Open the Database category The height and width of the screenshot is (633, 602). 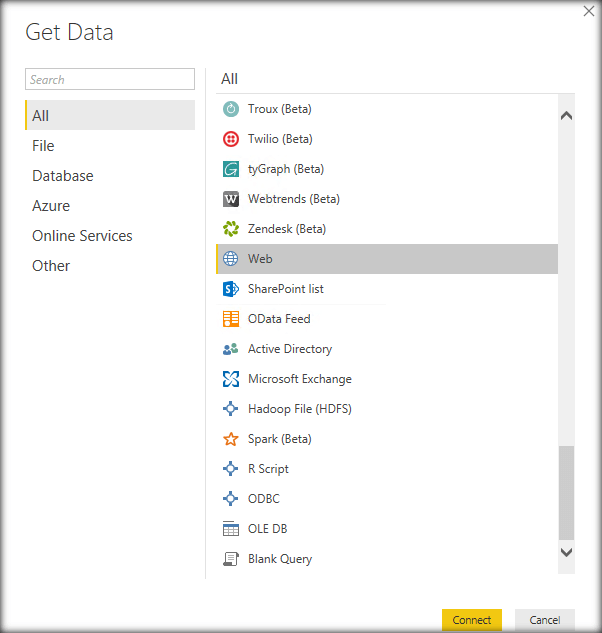coord(63,176)
